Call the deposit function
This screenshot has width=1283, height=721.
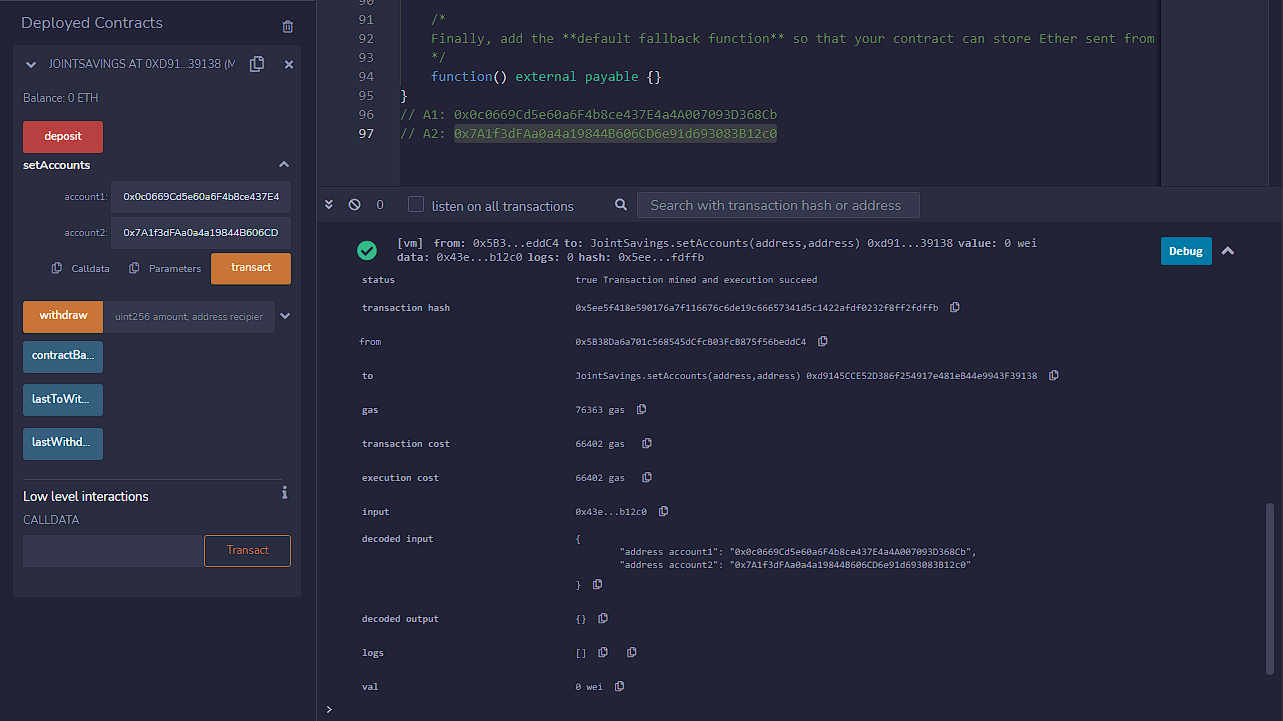[x=62, y=136]
